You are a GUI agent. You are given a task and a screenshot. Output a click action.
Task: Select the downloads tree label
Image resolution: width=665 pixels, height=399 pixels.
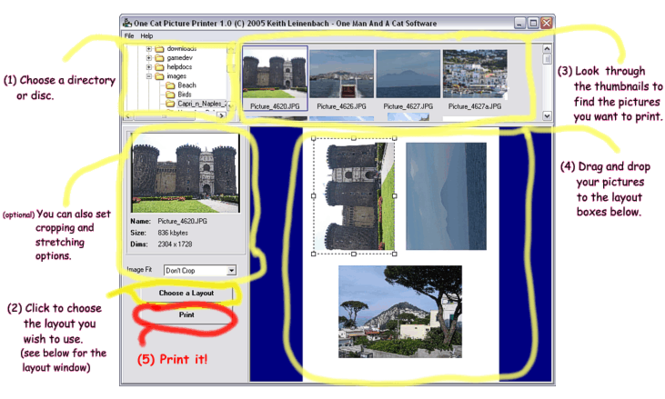coord(182,48)
